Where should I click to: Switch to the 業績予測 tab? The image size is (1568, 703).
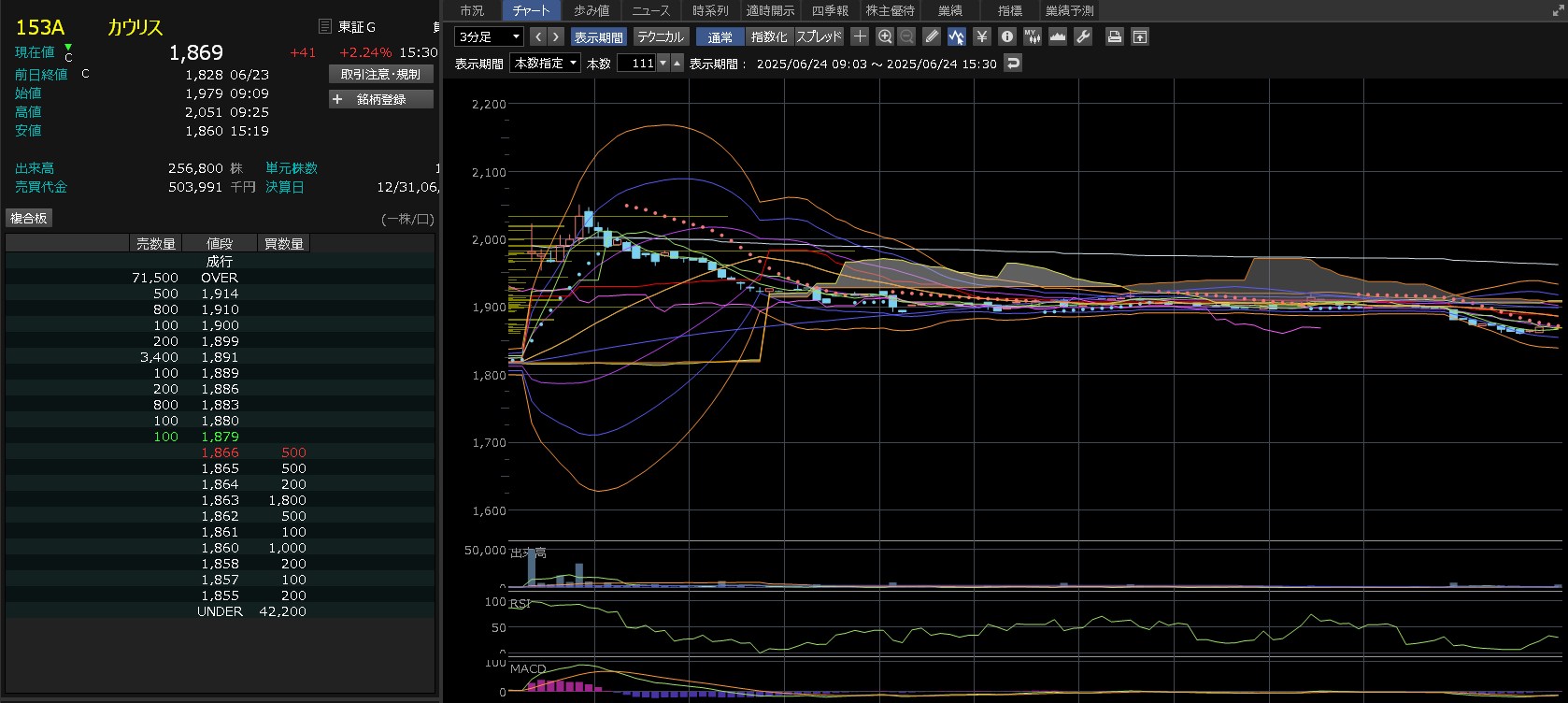[1069, 10]
